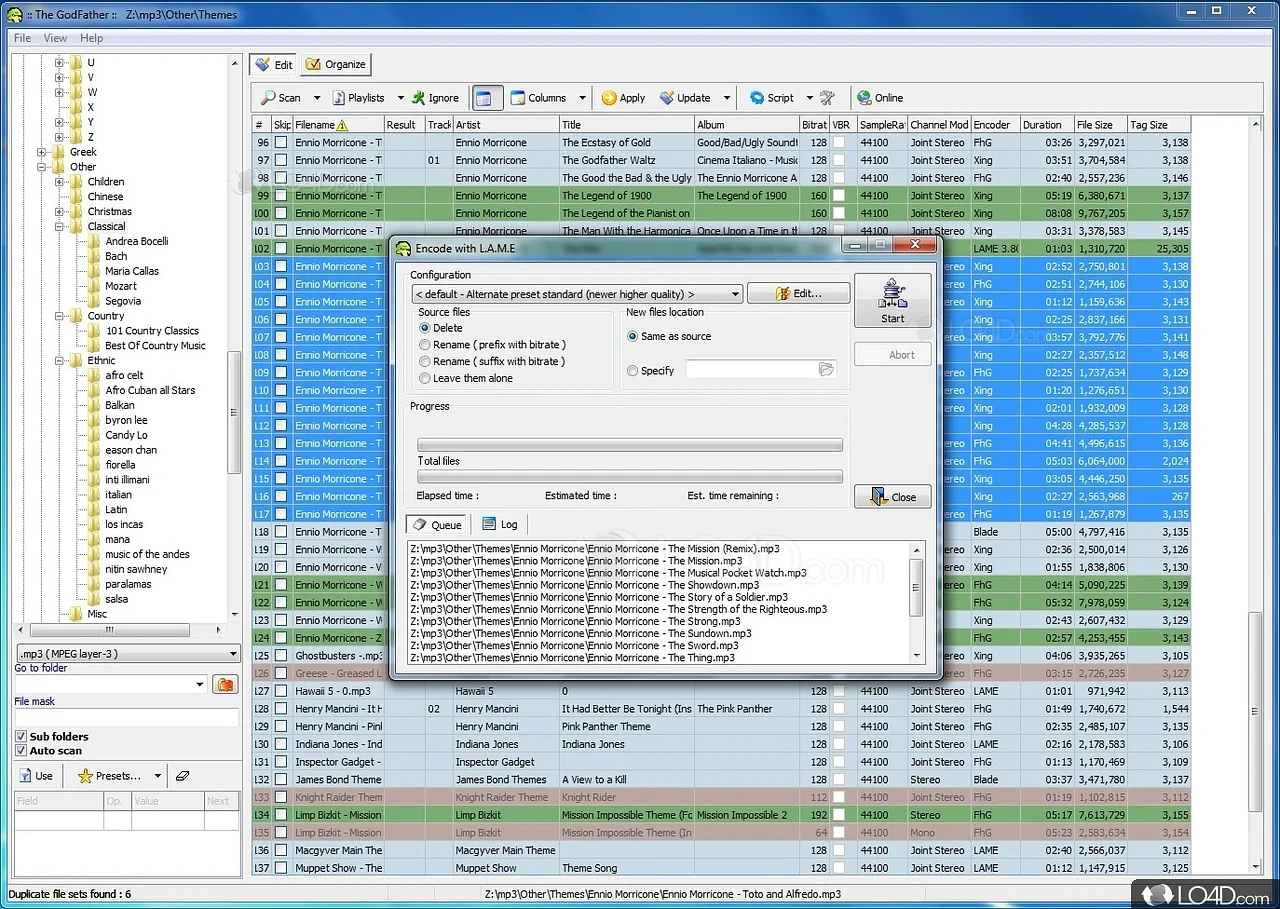
Task: Click the warning icon on Filename column
Action: pos(343,125)
